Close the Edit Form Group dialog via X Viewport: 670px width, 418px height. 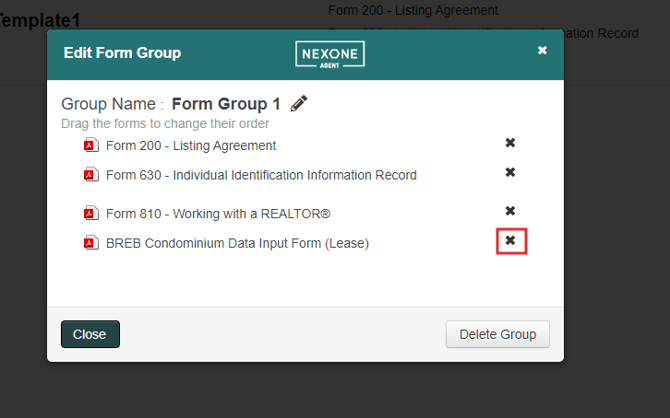tap(542, 50)
